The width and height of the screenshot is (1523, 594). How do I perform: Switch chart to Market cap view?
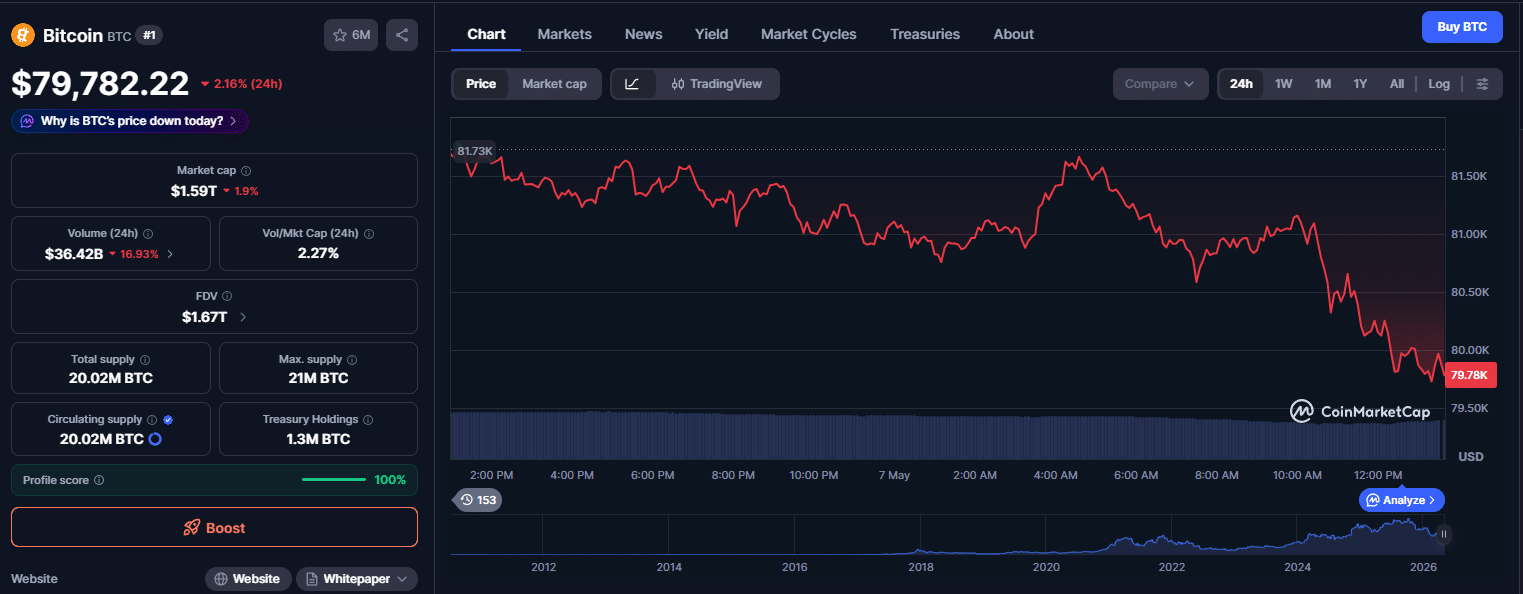click(554, 84)
